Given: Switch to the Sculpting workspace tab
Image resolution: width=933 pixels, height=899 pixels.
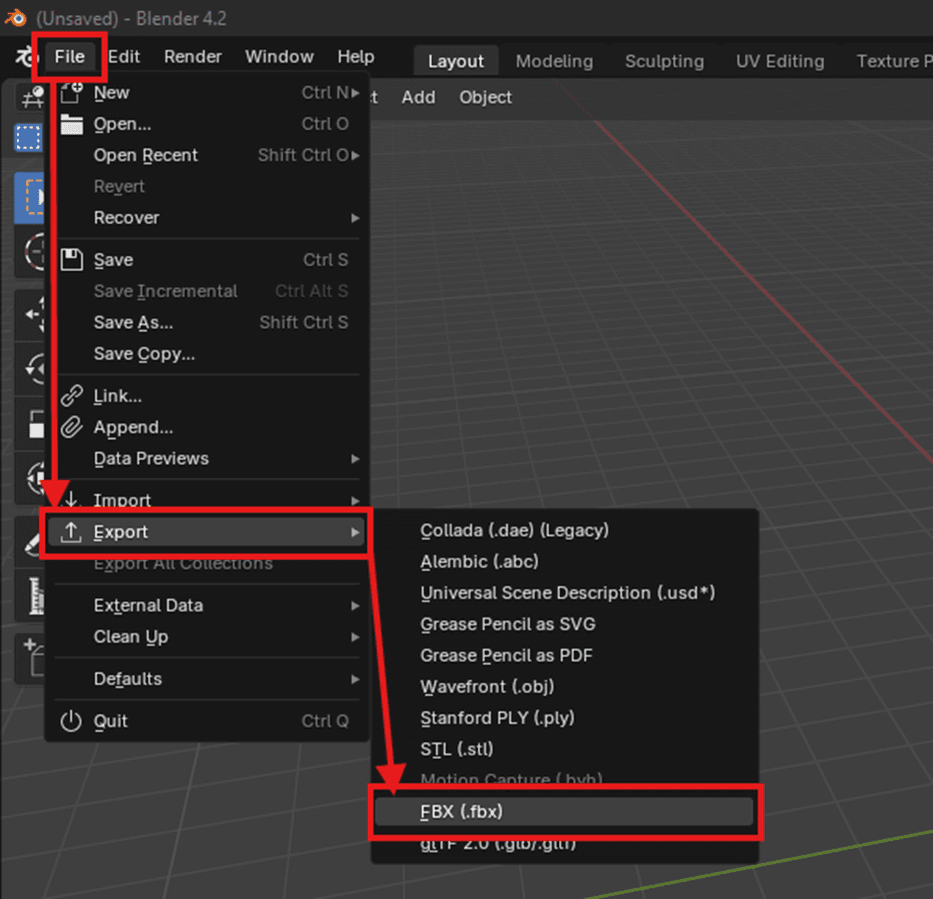Looking at the screenshot, I should 664,61.
